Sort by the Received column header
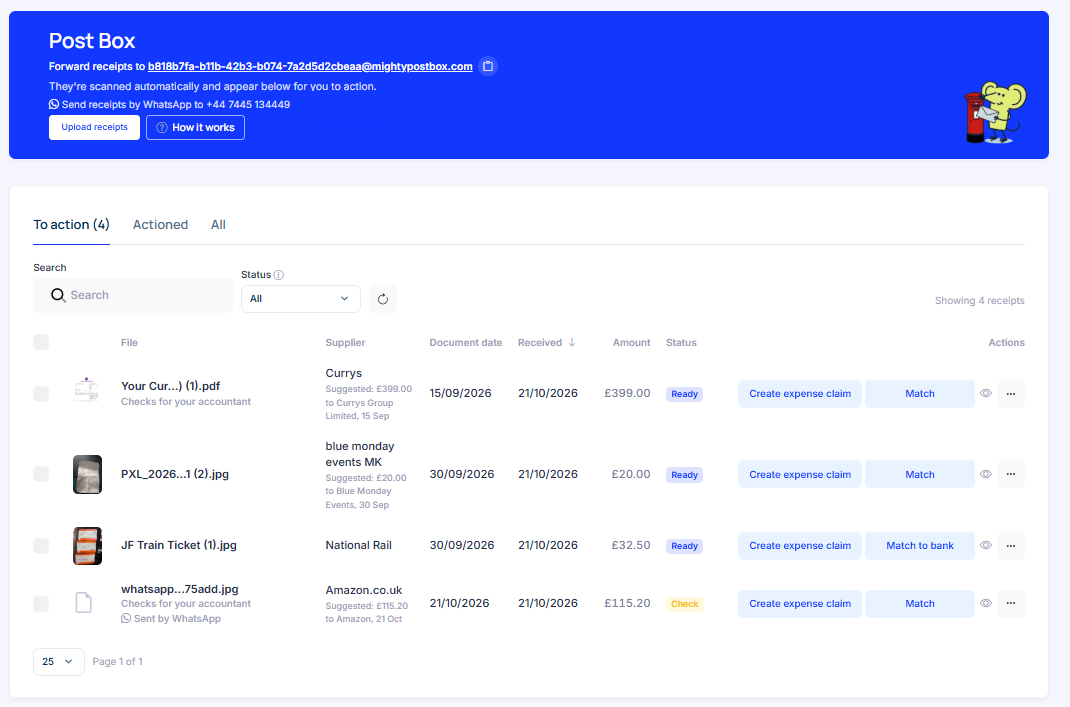 540,343
